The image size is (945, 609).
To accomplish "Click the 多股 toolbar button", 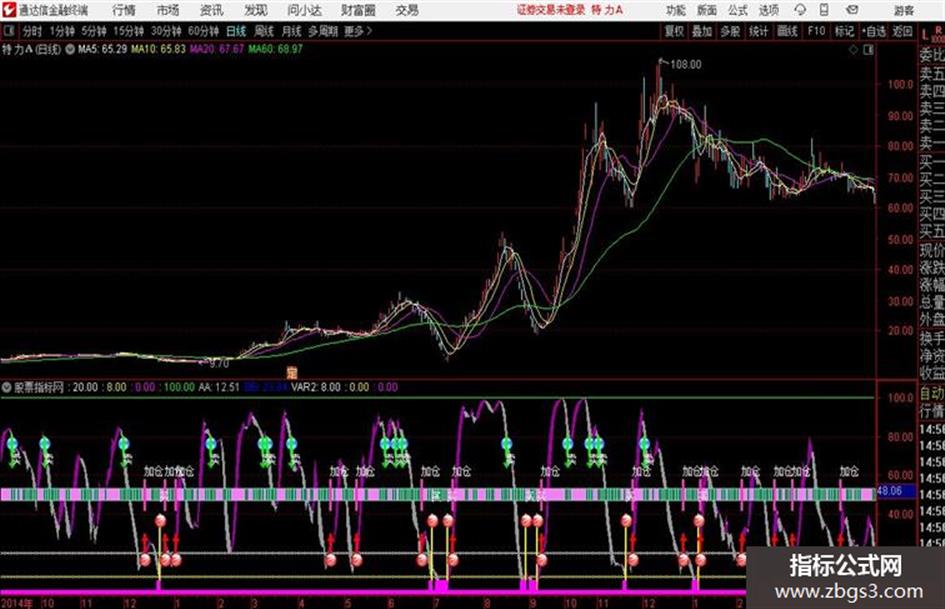I will [730, 31].
